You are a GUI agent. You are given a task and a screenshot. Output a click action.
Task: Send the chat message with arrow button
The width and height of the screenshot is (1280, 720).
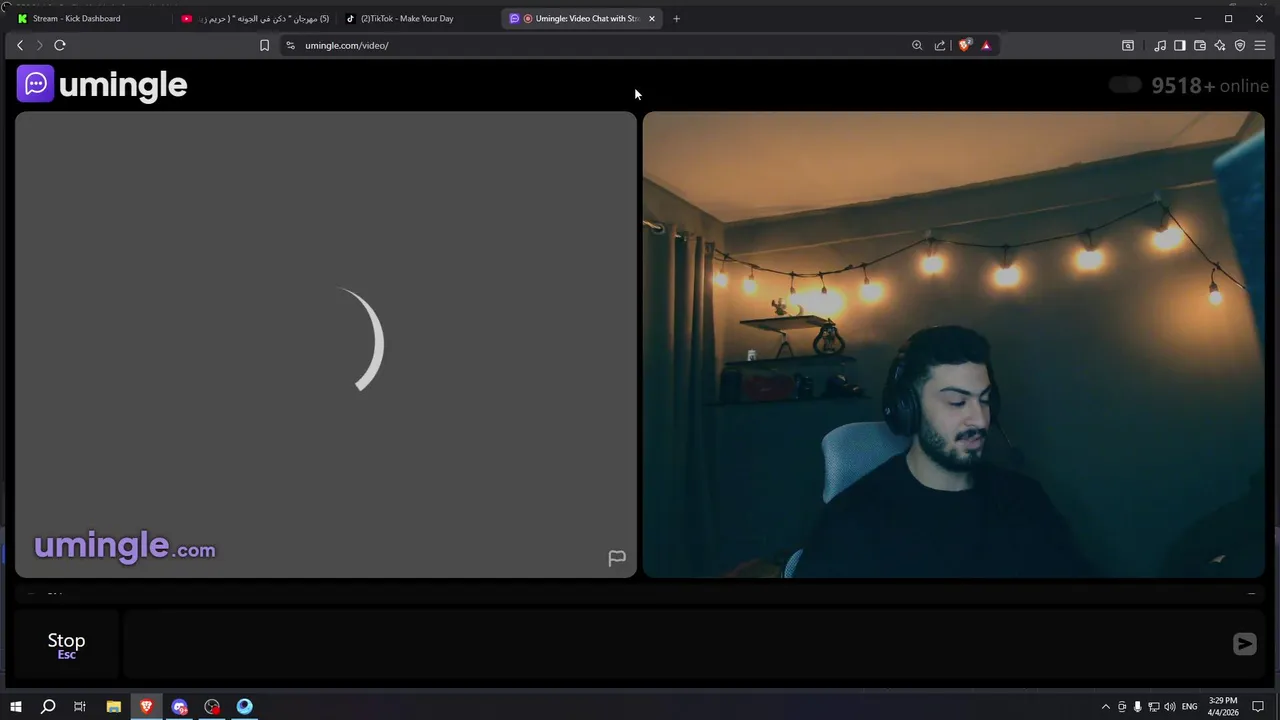(1244, 644)
